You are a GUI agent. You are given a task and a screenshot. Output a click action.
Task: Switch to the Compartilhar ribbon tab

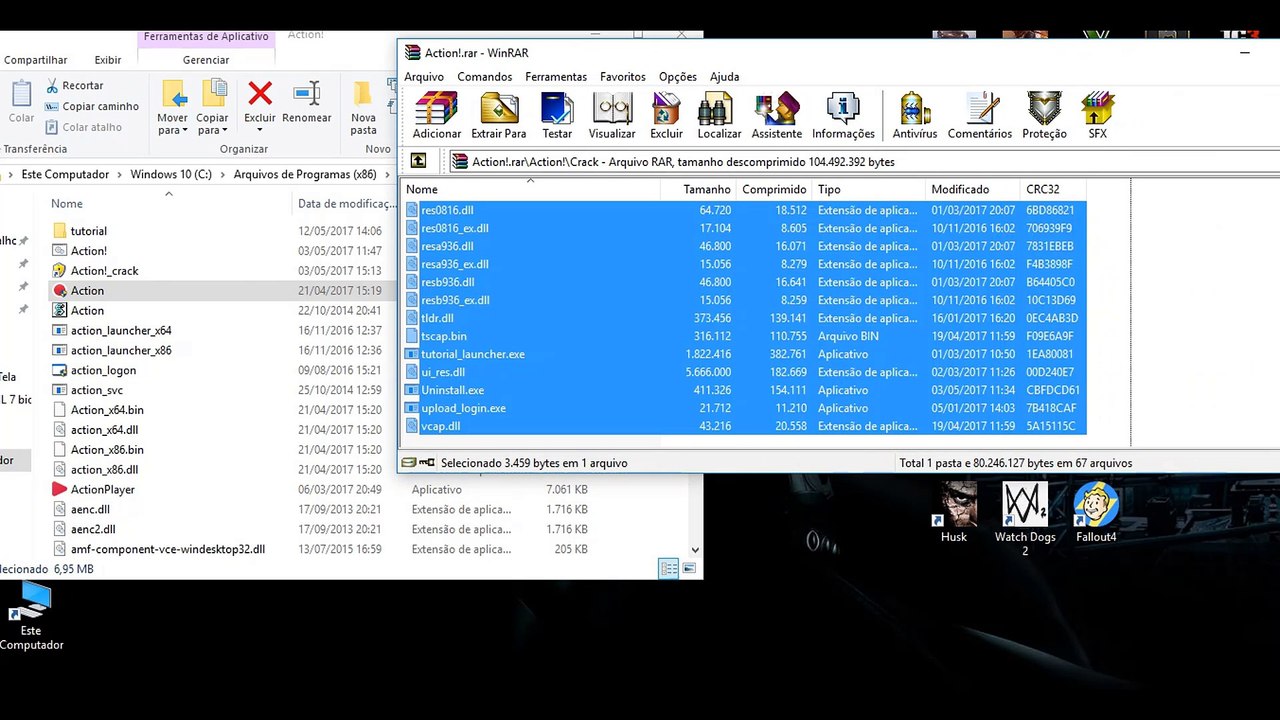(x=36, y=60)
